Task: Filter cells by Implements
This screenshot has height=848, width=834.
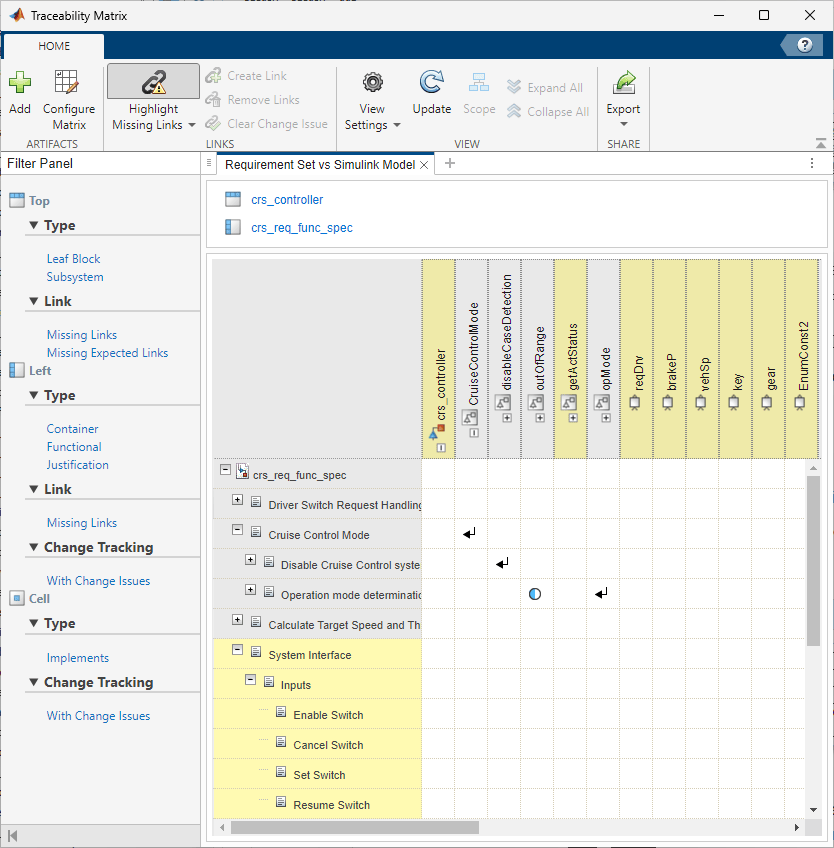Action: 77,658
